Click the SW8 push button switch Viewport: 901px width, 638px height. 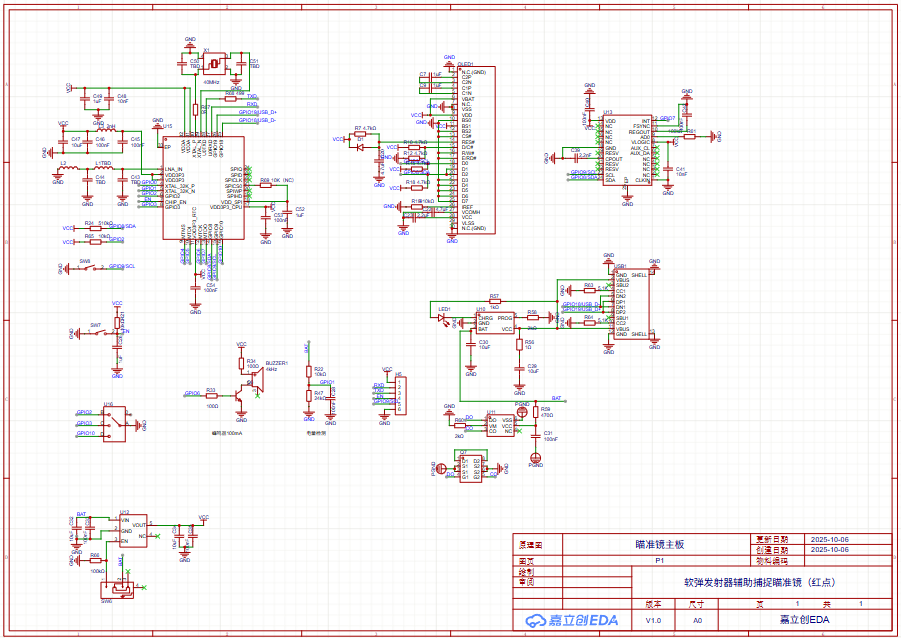point(88,267)
